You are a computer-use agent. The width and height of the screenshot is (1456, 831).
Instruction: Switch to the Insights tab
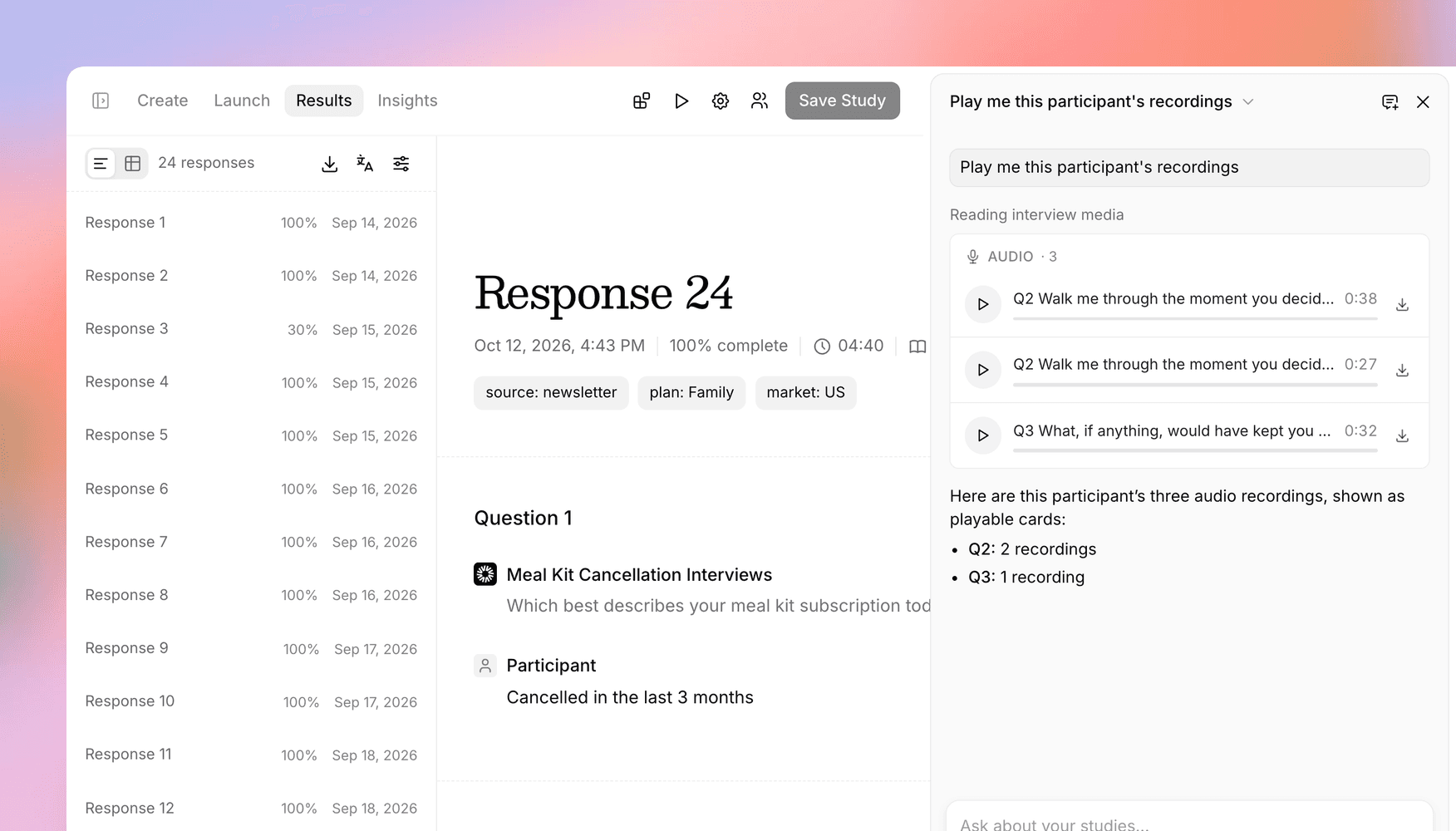point(407,101)
